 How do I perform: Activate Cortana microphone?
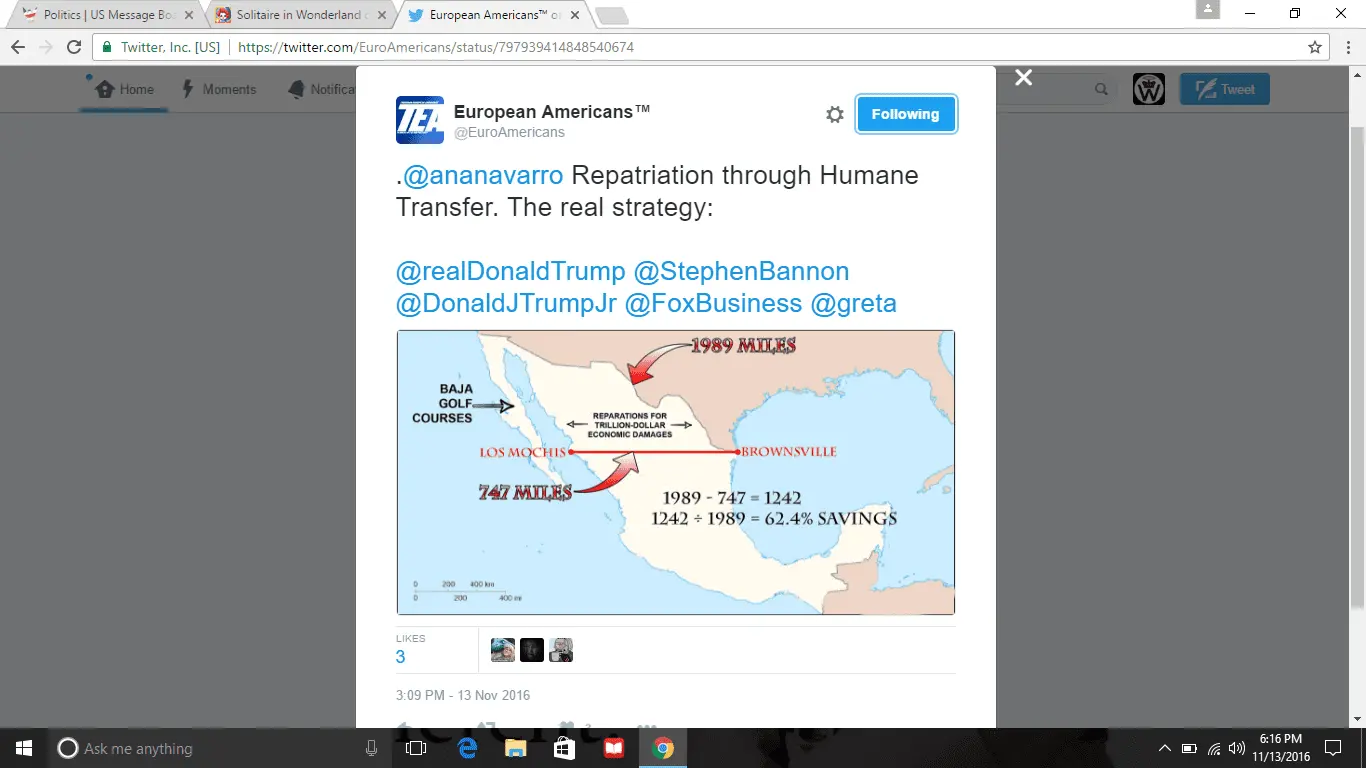pyautogui.click(x=371, y=748)
